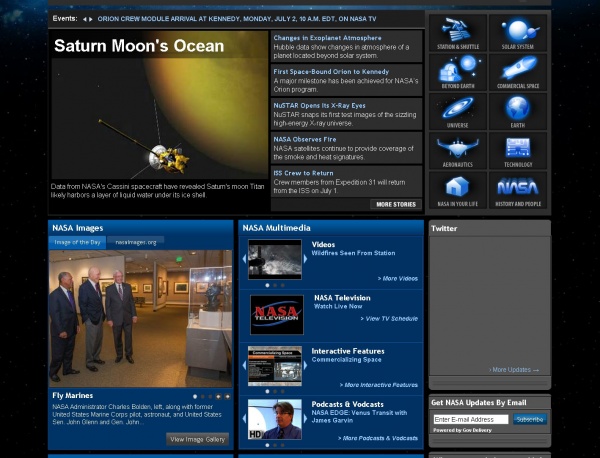Click next image arrow under Fly Marines photo
This screenshot has height=458, width=600.
coord(227,397)
